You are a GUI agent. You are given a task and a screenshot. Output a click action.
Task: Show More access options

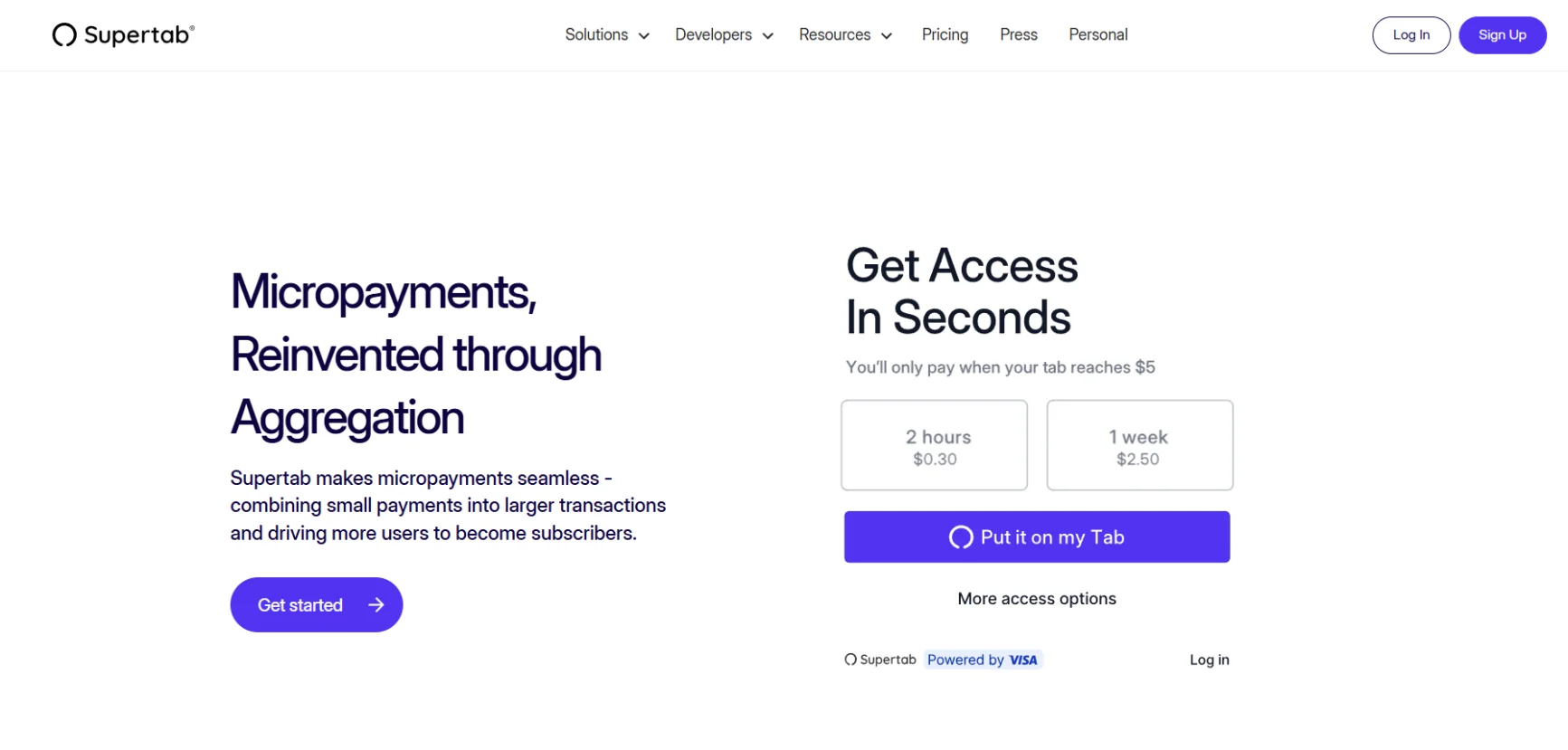1037,599
